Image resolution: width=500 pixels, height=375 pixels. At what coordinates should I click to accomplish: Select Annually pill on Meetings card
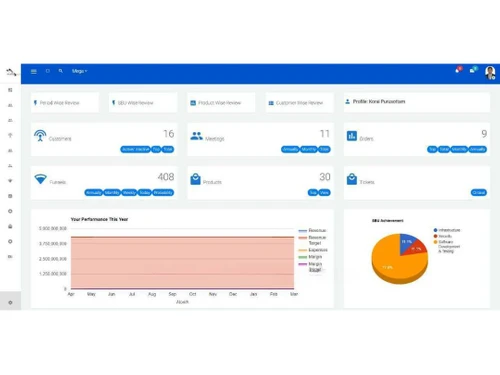pos(290,149)
